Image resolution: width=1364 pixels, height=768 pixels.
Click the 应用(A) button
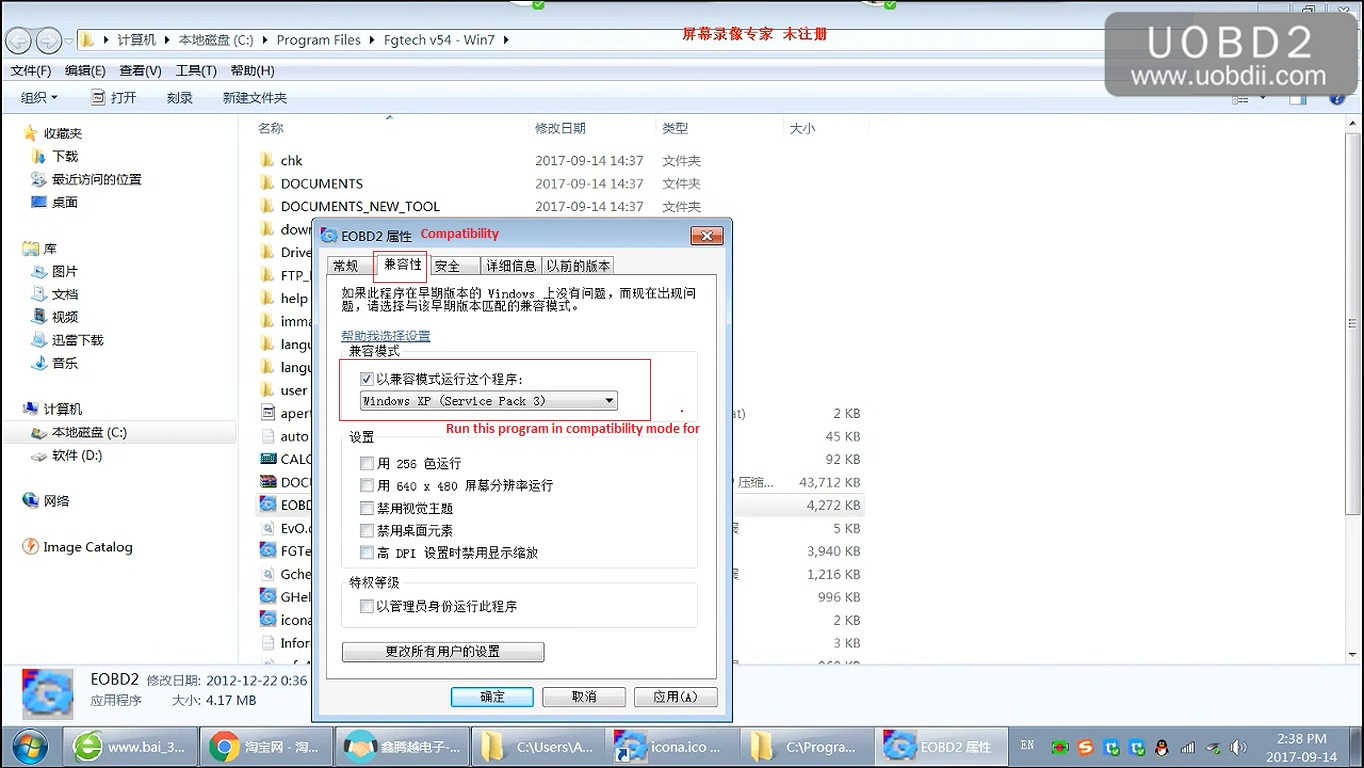[x=675, y=697]
